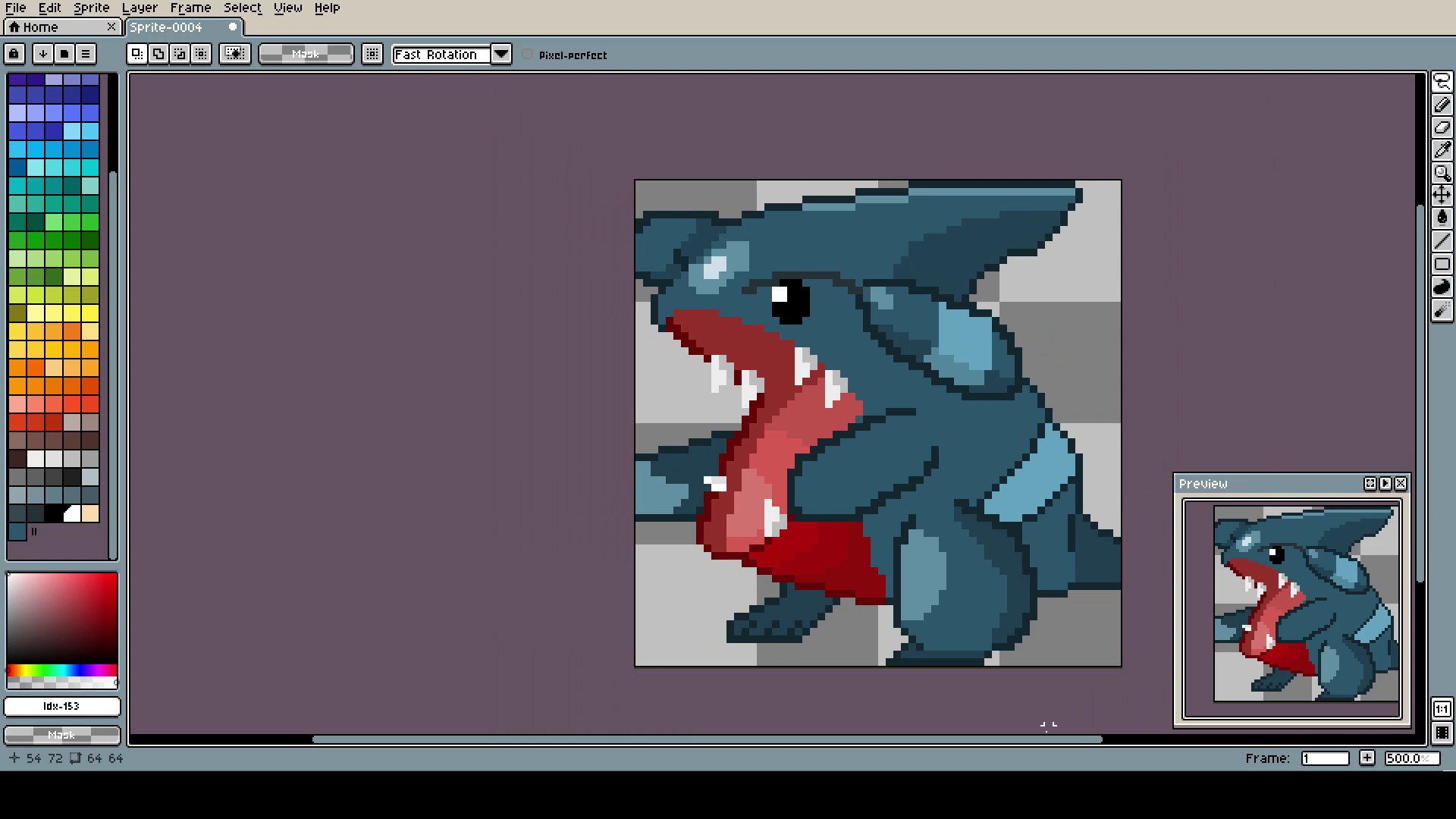Enable the Pixel-perfect checkbox

(528, 55)
